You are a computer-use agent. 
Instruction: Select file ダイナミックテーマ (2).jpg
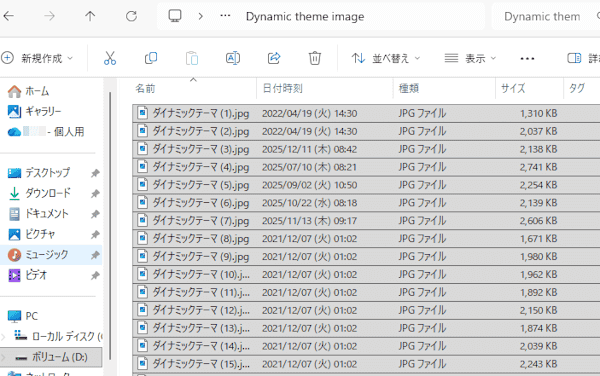coord(201,131)
